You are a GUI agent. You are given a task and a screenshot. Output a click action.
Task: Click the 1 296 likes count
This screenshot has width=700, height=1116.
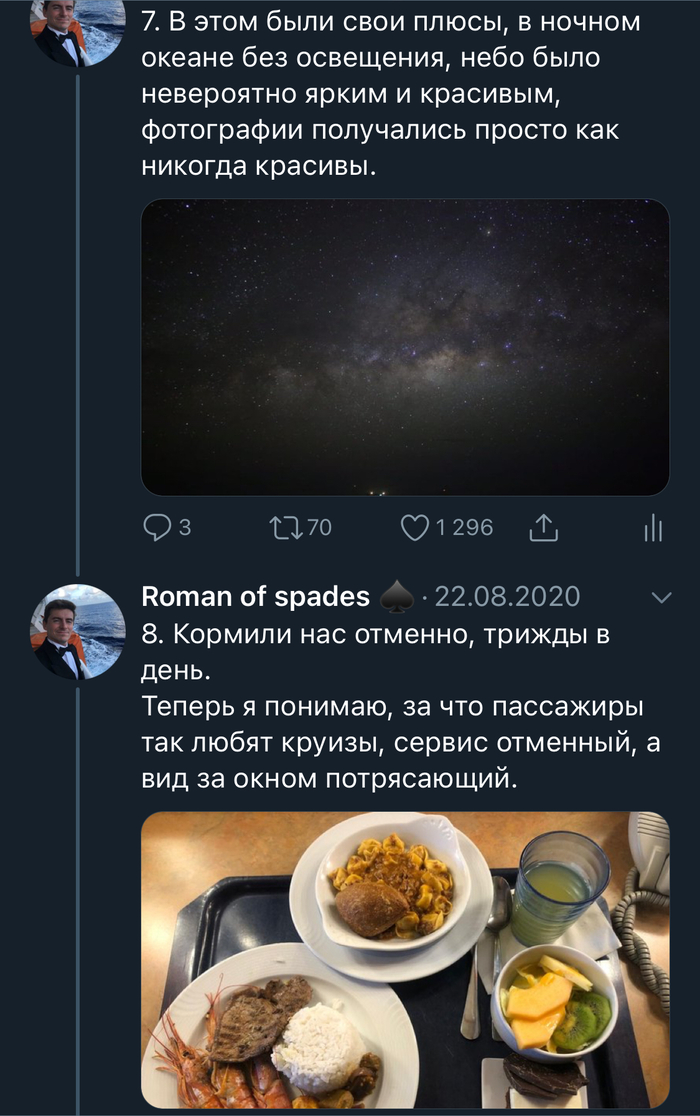click(x=464, y=527)
